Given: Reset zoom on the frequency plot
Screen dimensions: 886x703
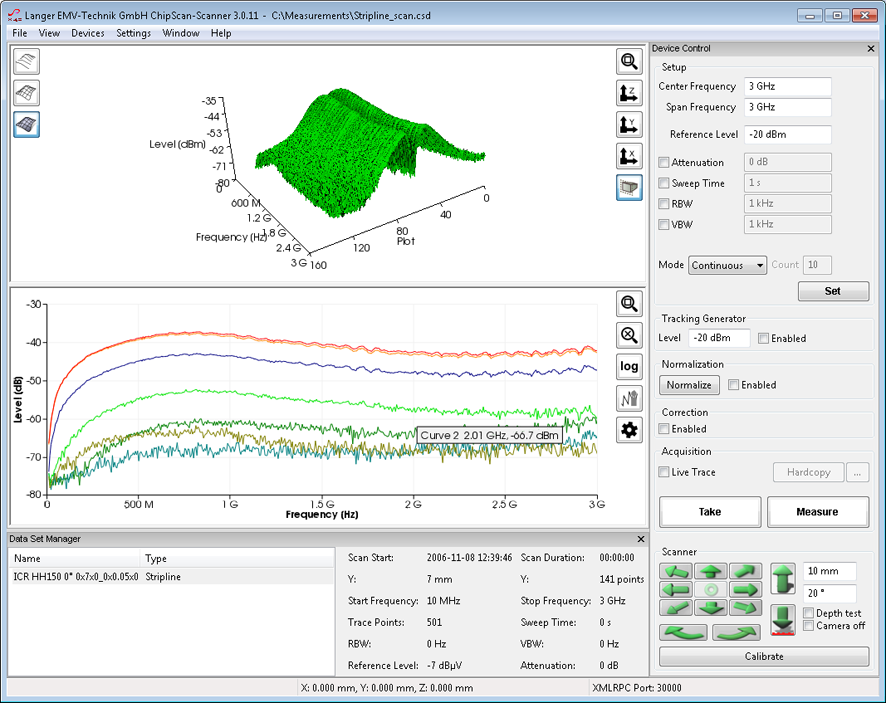Looking at the screenshot, I should [629, 335].
